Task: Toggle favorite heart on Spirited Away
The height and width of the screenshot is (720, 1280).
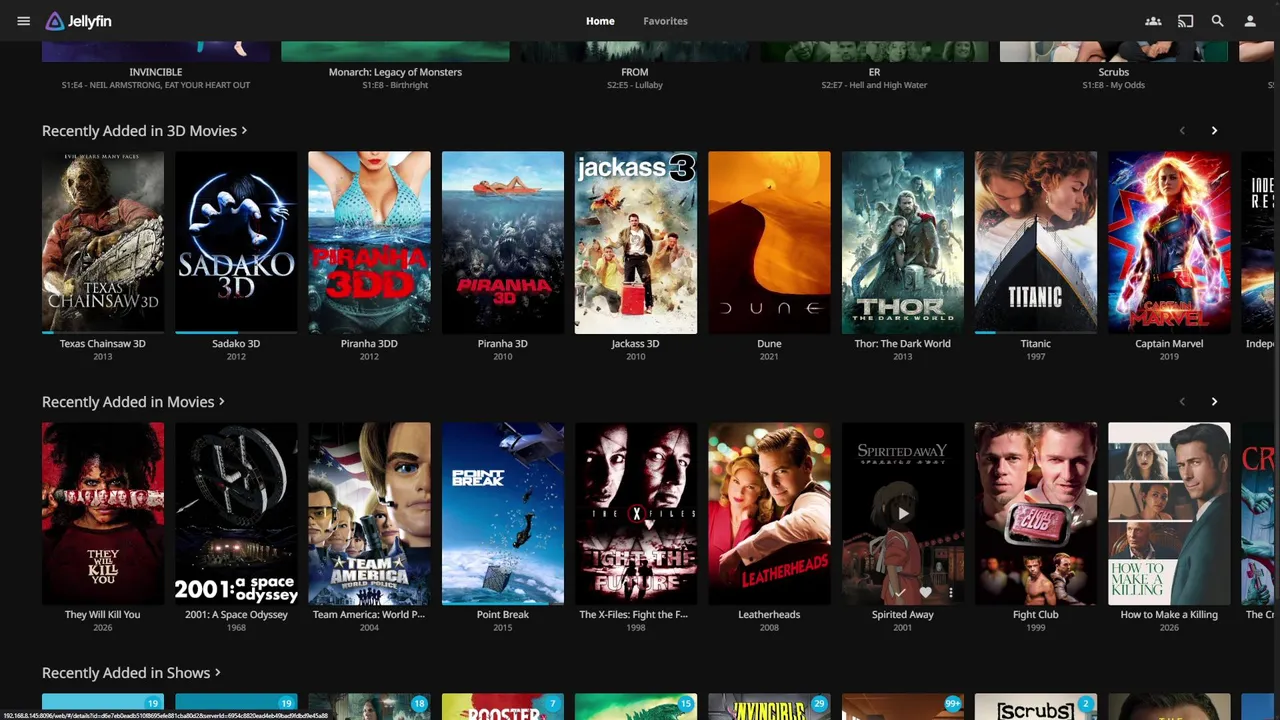Action: tap(925, 593)
